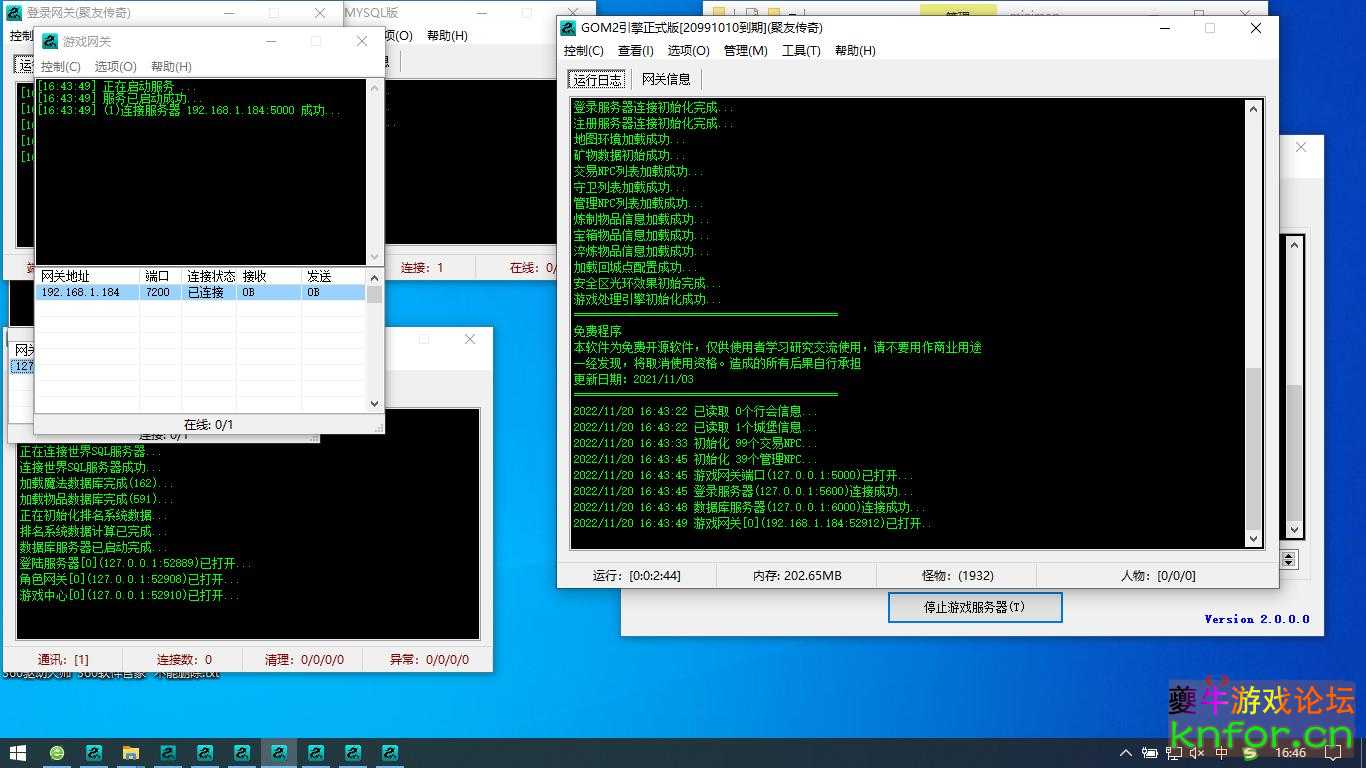Image resolution: width=1366 pixels, height=768 pixels.
Task: Switch to the 网关信息 tab
Action: click(x=666, y=79)
